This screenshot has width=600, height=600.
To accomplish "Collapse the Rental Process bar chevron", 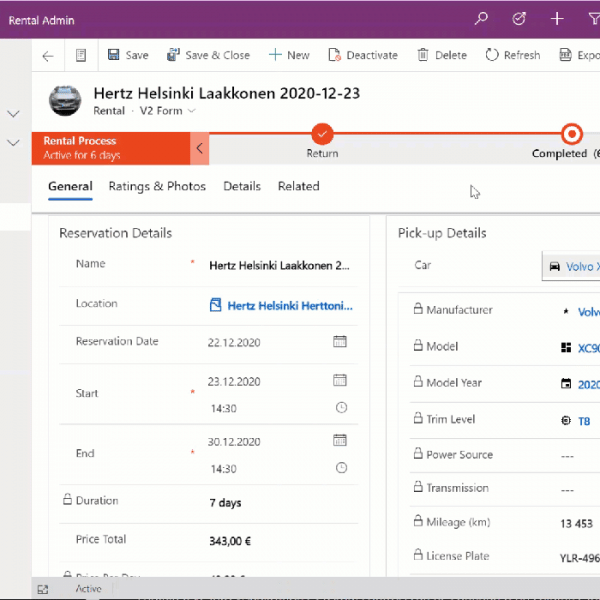I will 199,148.
